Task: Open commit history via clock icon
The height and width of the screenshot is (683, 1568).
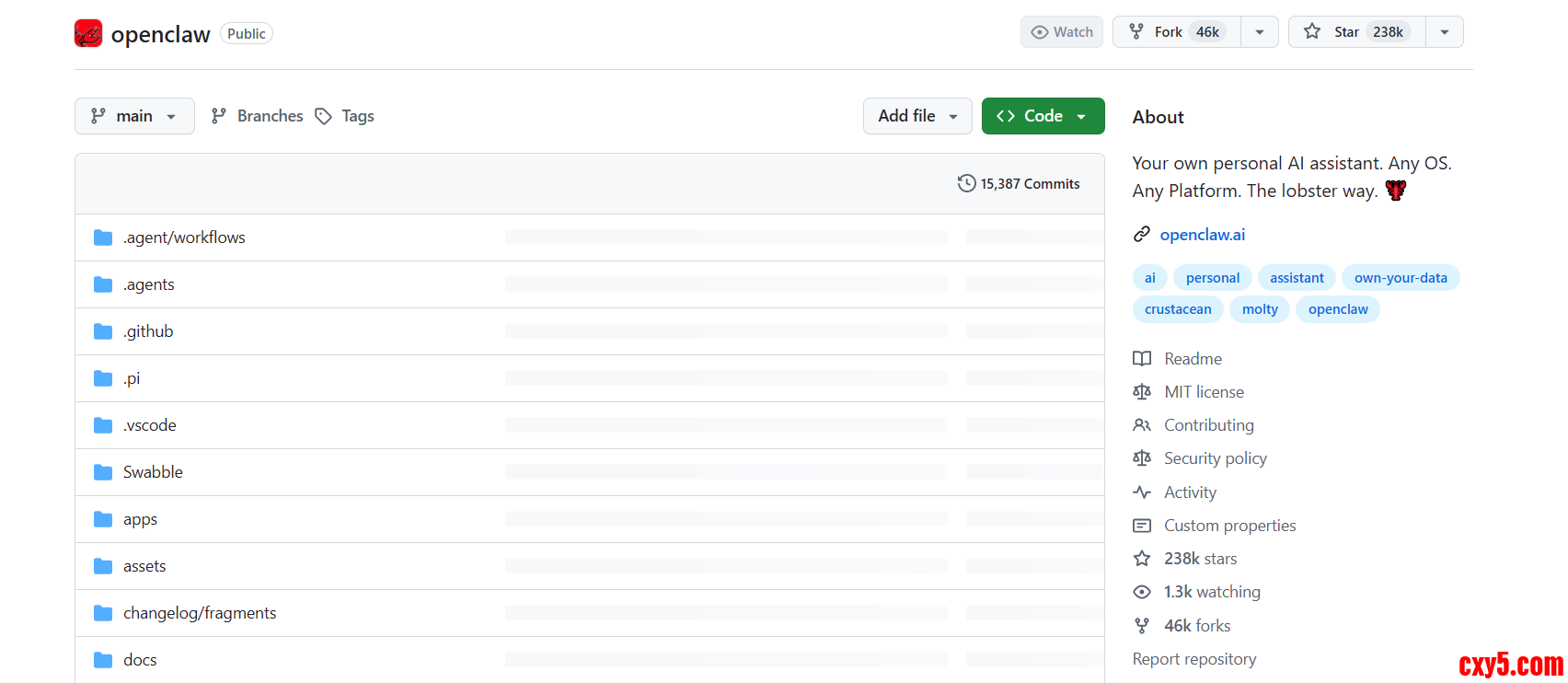Action: (966, 183)
